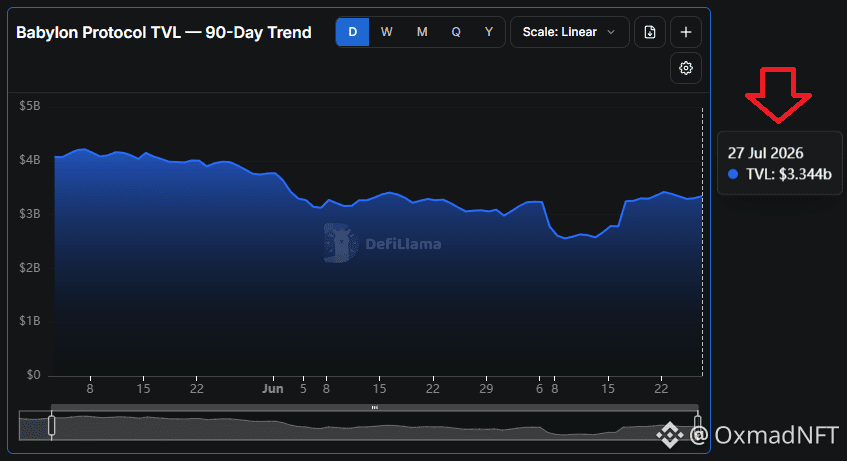Screen dimensions: 847x461
Task: Select the daily D interval toggle
Action: click(353, 32)
